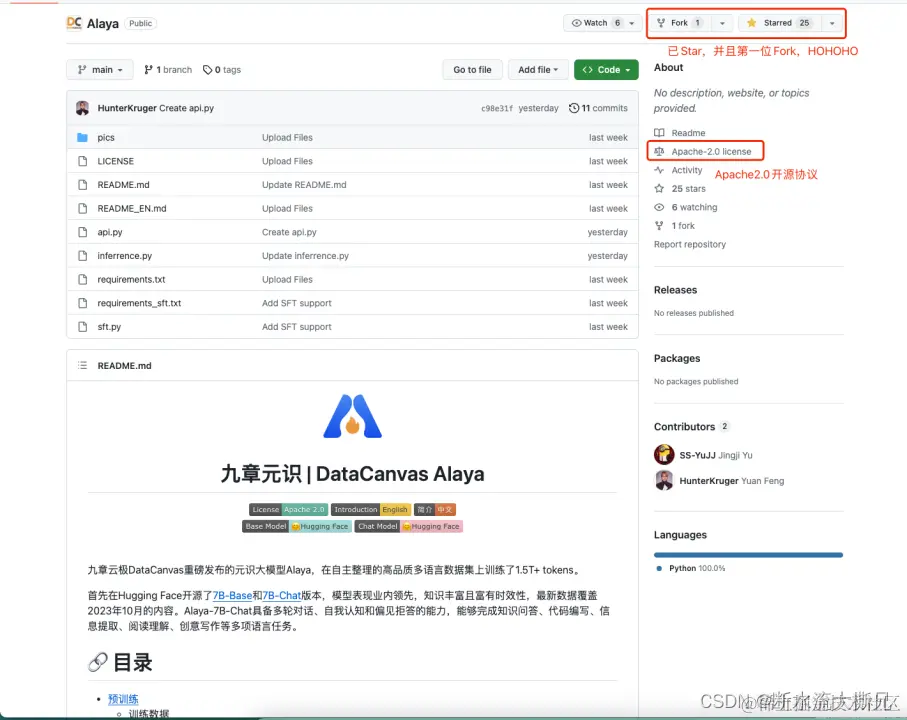
Task: Open the green Code dropdown
Action: click(x=606, y=69)
